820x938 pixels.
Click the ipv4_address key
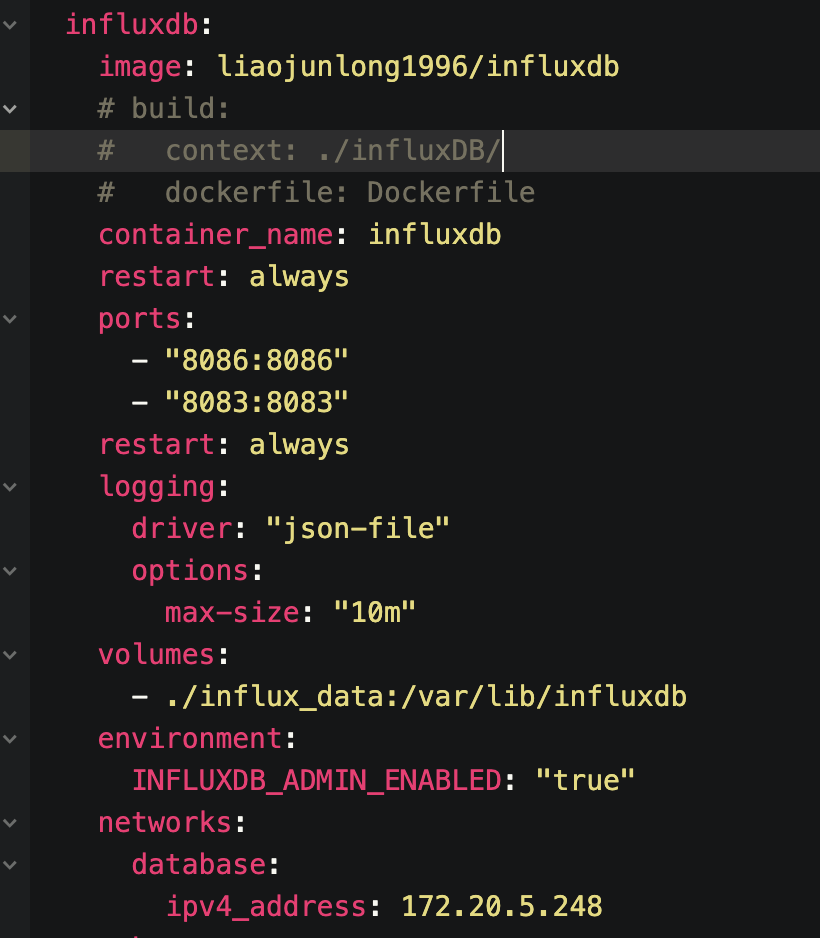point(266,907)
